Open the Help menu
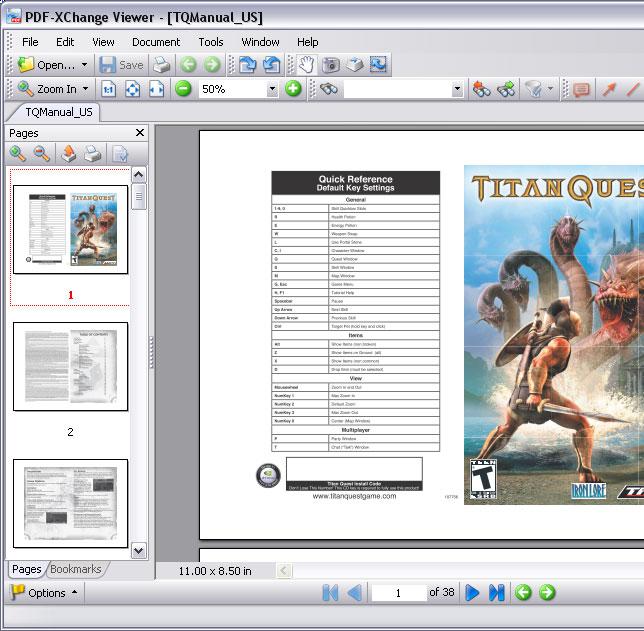The height and width of the screenshot is (631, 644). point(308,42)
